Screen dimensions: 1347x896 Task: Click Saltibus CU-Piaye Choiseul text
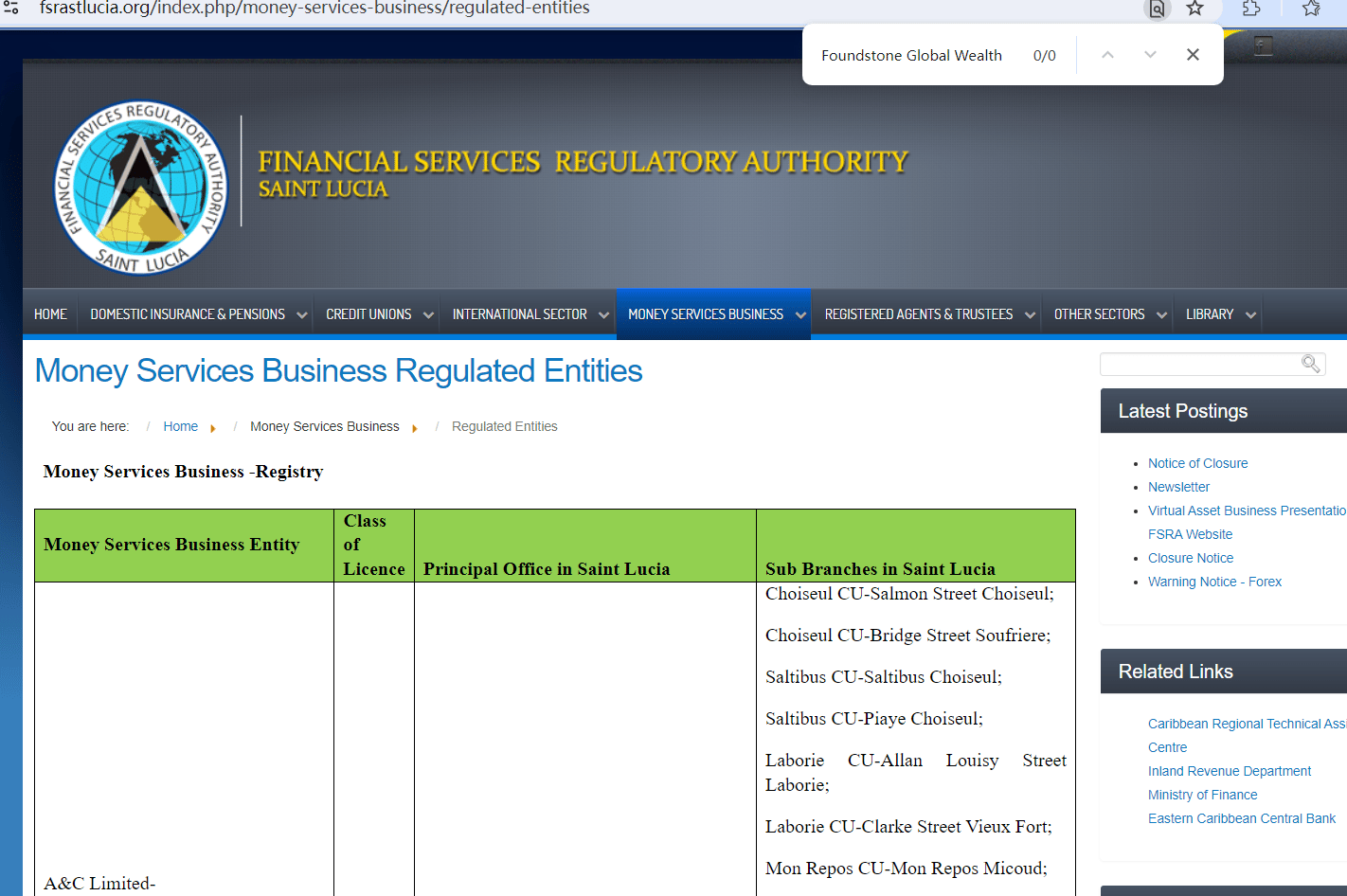(874, 719)
